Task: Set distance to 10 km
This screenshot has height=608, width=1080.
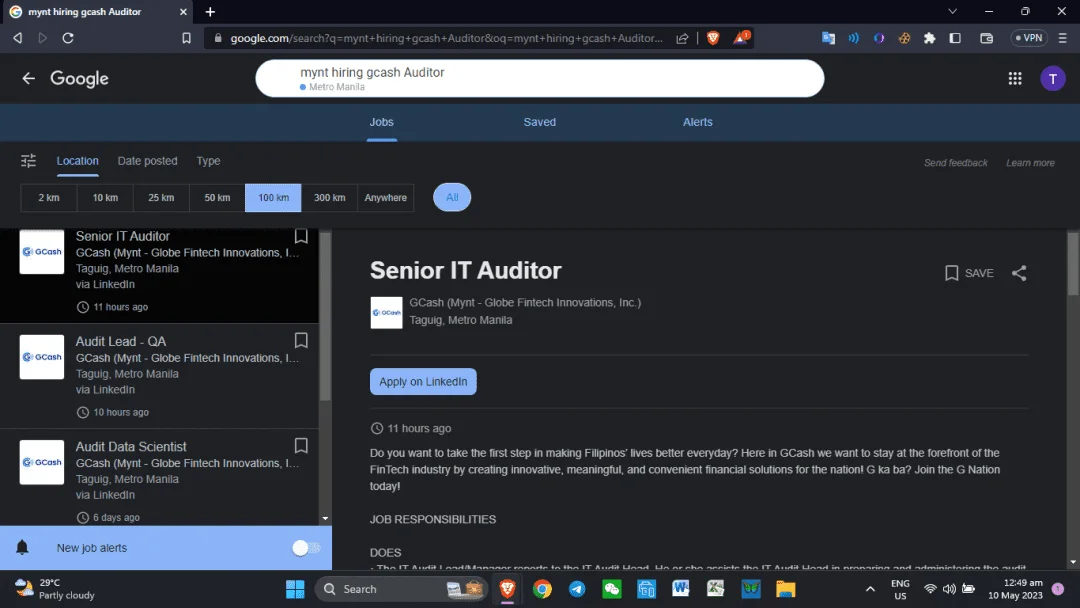Action: (x=105, y=198)
